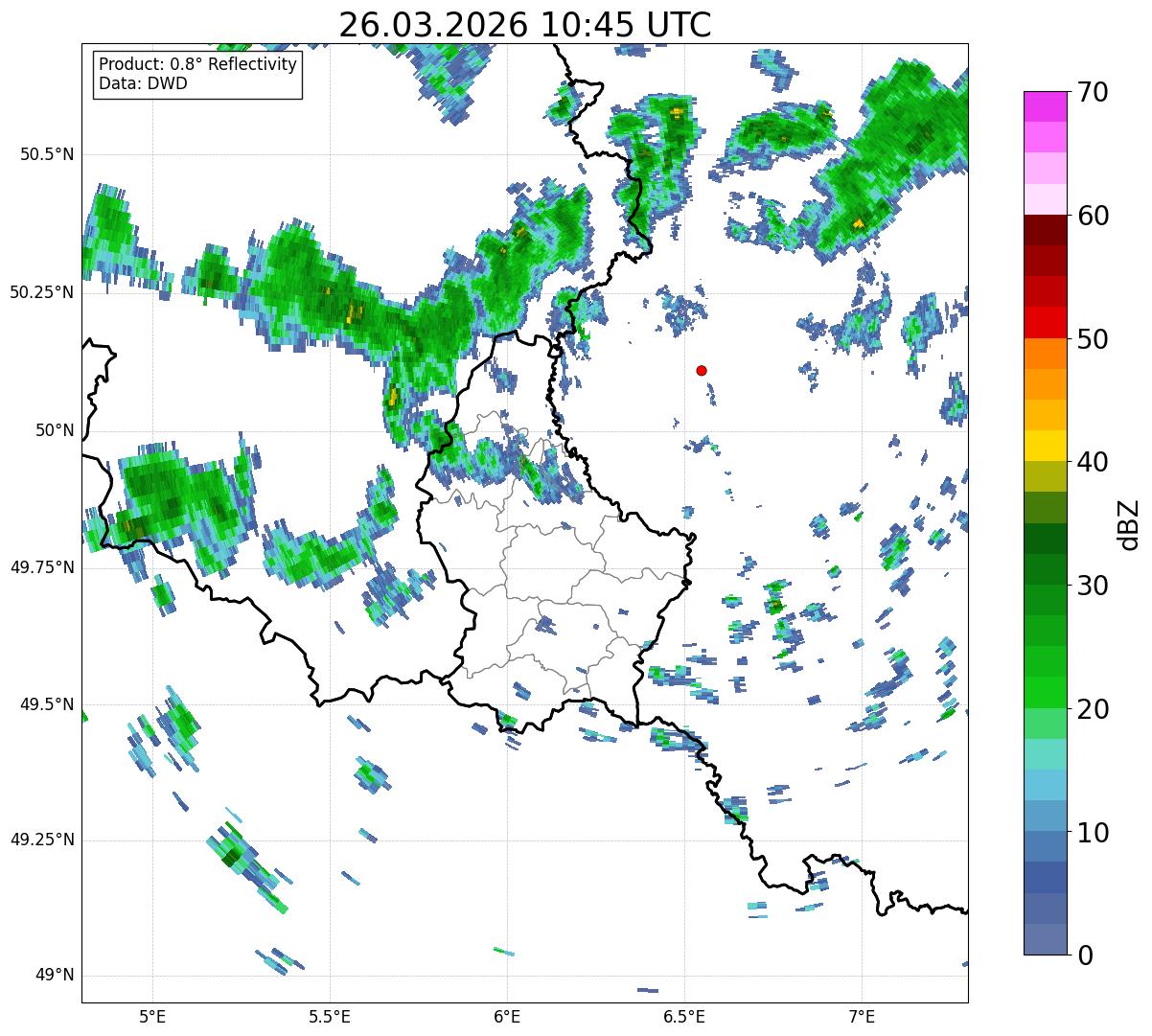The height and width of the screenshot is (1036, 1152).
Task: Click the 49.5°N latitude label
Action: point(48,704)
